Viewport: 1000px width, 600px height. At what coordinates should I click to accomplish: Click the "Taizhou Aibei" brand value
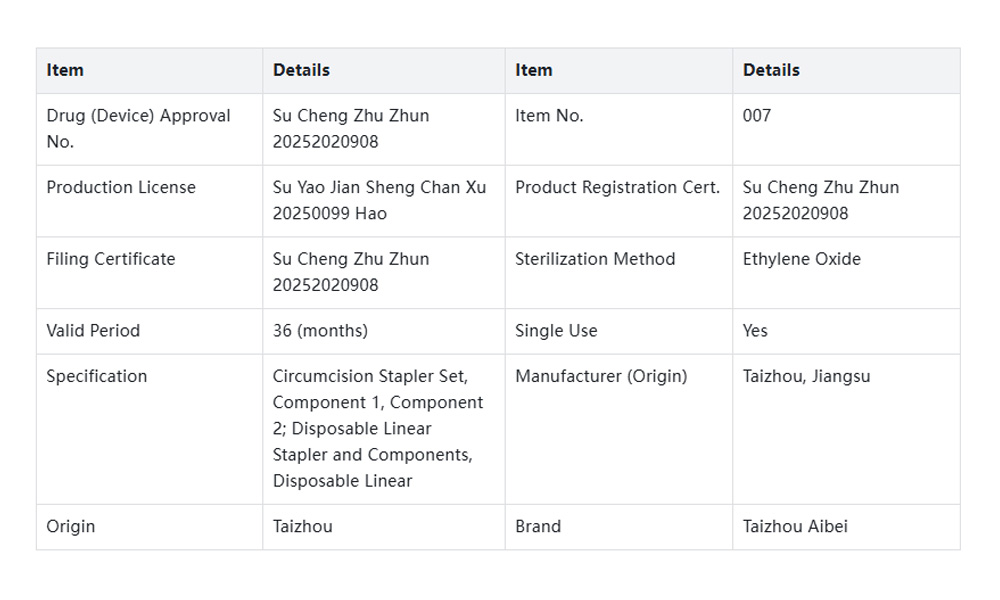[x=795, y=527]
